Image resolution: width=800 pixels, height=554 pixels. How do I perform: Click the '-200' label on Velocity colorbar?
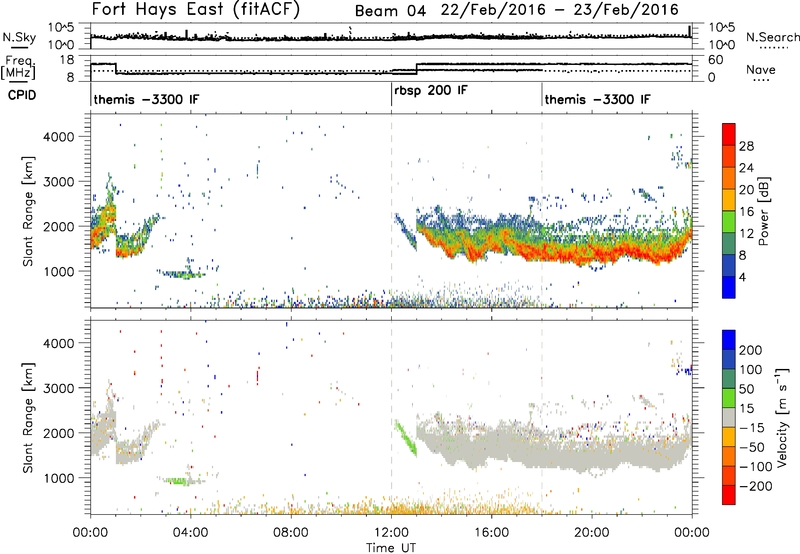coord(756,486)
